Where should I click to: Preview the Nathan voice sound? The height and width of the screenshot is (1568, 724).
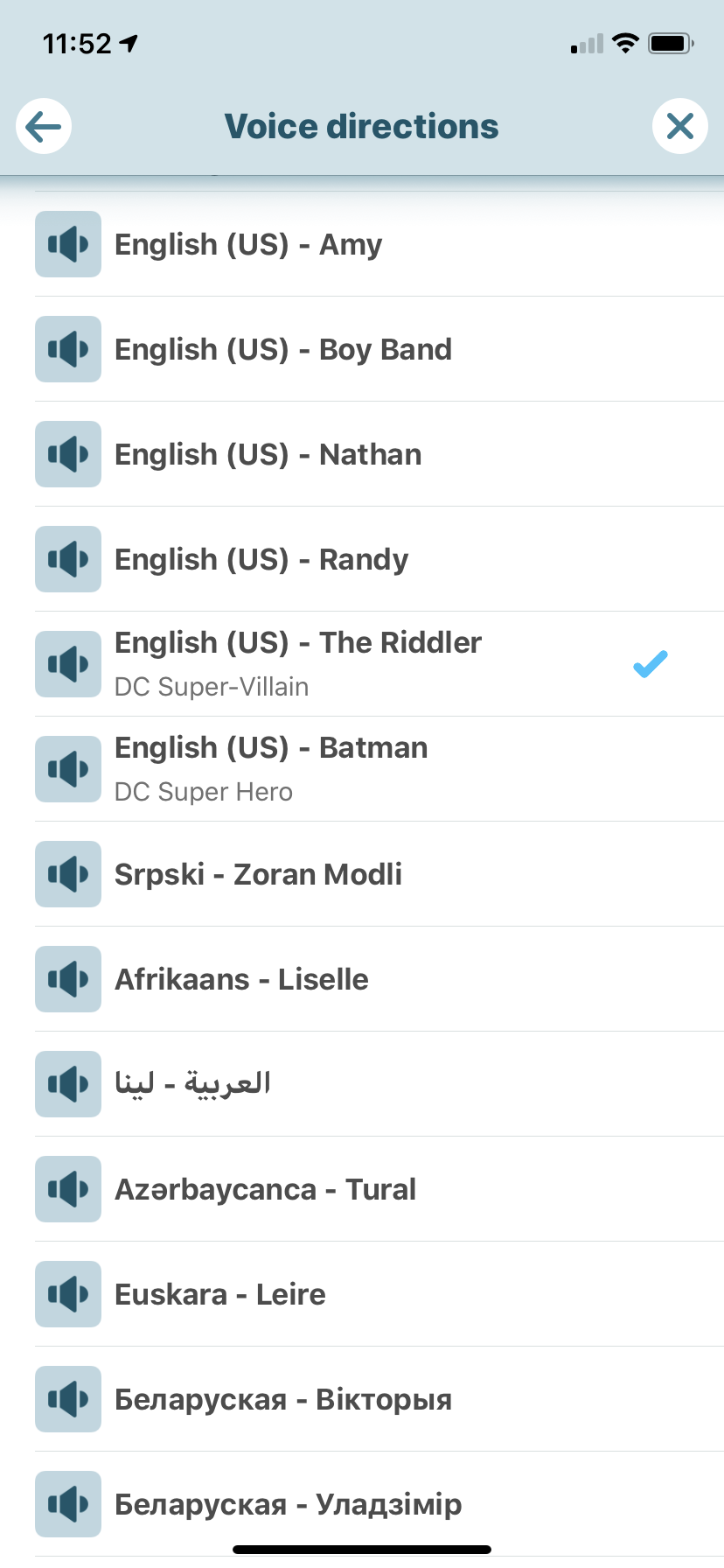click(x=68, y=454)
